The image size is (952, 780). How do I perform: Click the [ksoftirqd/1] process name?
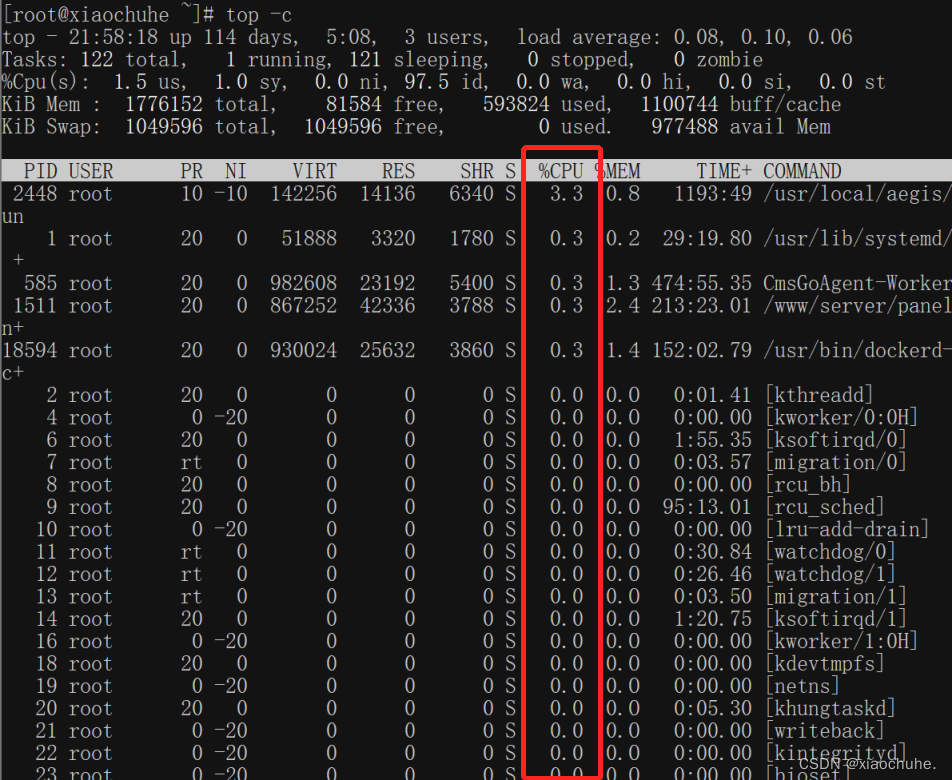(836, 619)
